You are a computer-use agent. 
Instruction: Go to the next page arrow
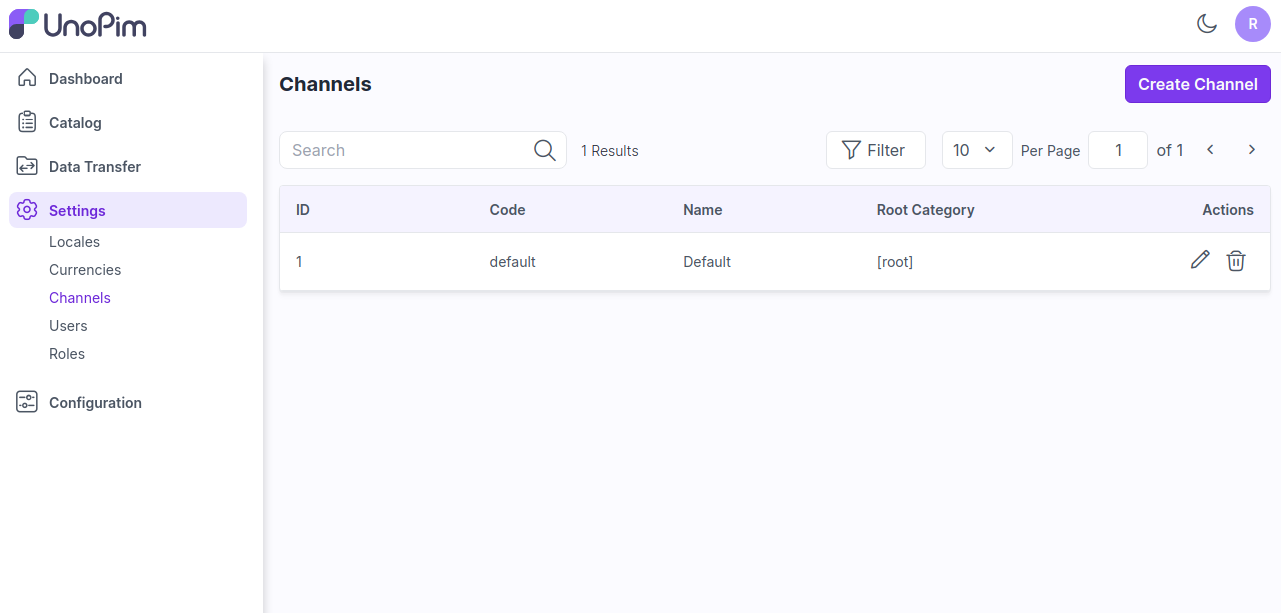(x=1251, y=150)
